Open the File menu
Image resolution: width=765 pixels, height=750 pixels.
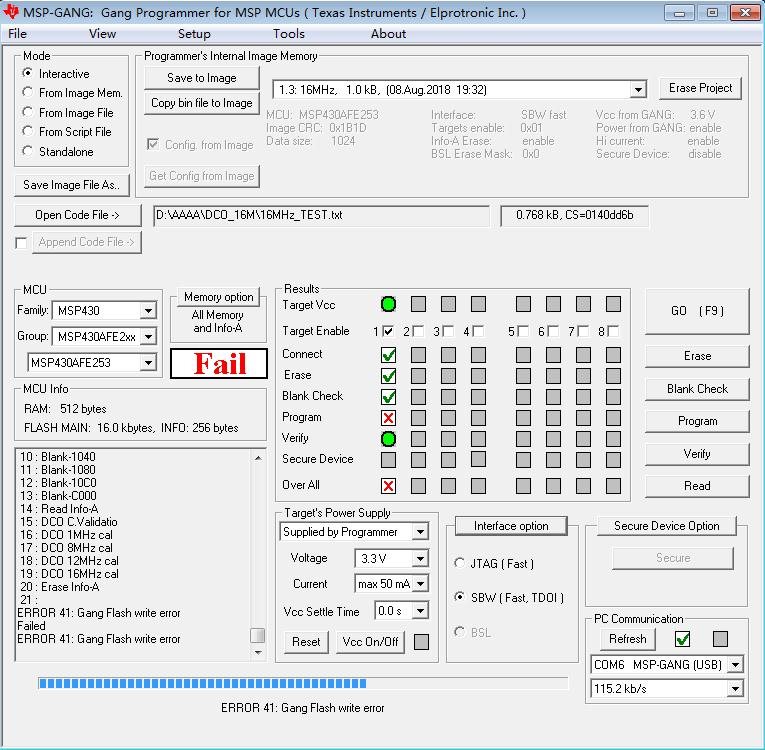click(17, 34)
